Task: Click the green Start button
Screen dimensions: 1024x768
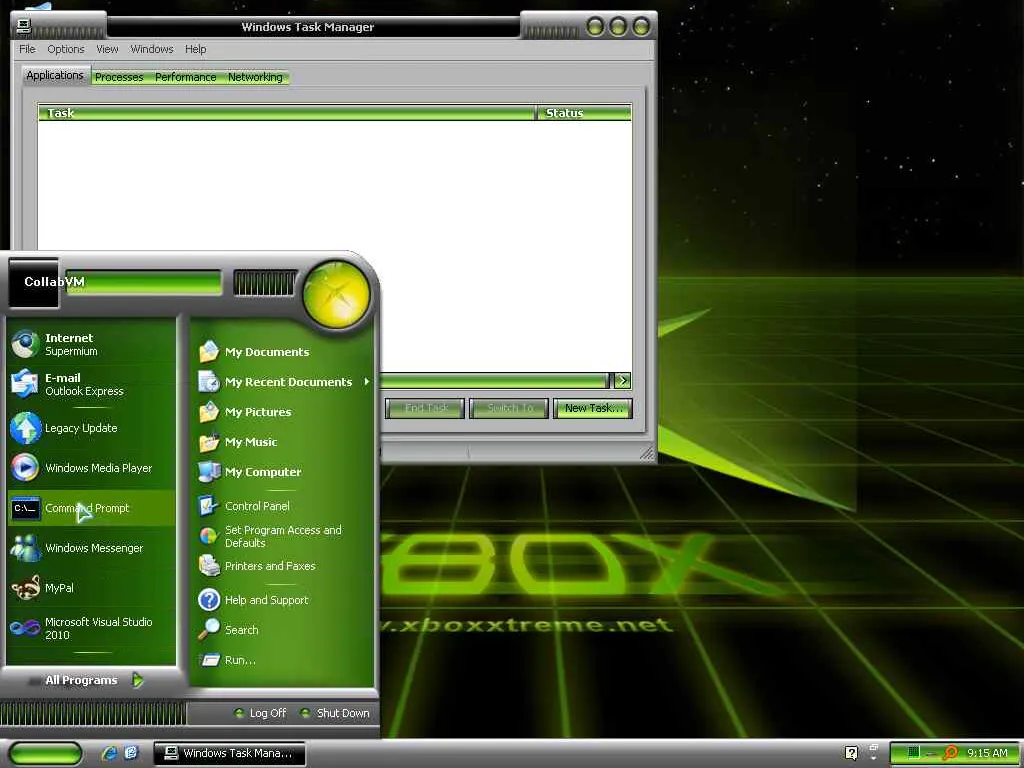Action: (x=45, y=754)
